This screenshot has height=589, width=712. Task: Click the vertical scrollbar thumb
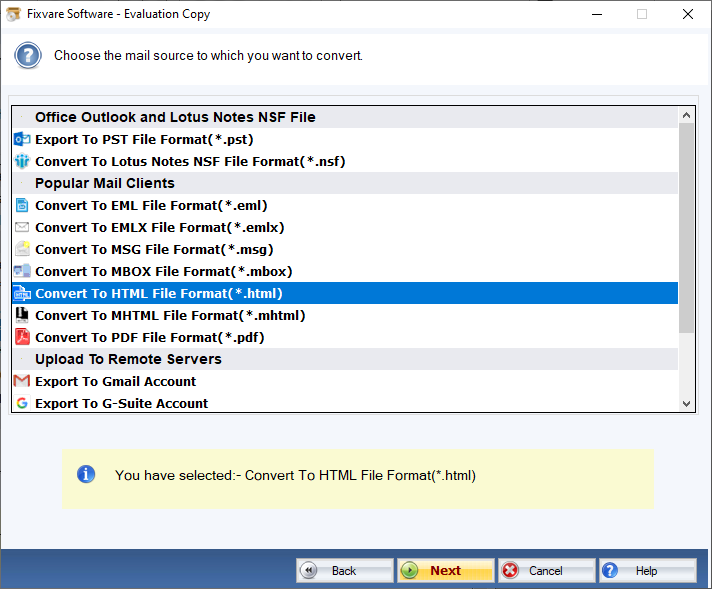pos(686,228)
